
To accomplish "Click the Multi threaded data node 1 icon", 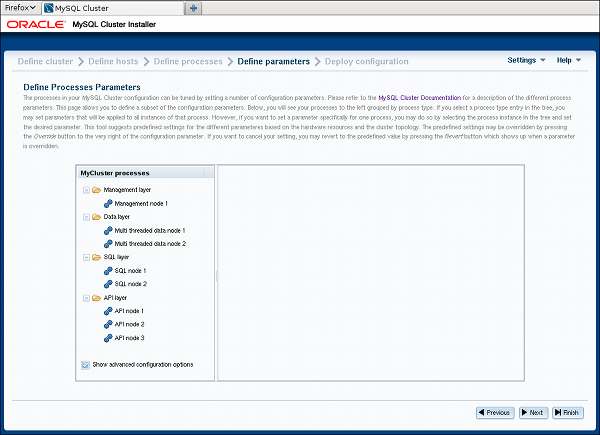I will point(107,230).
